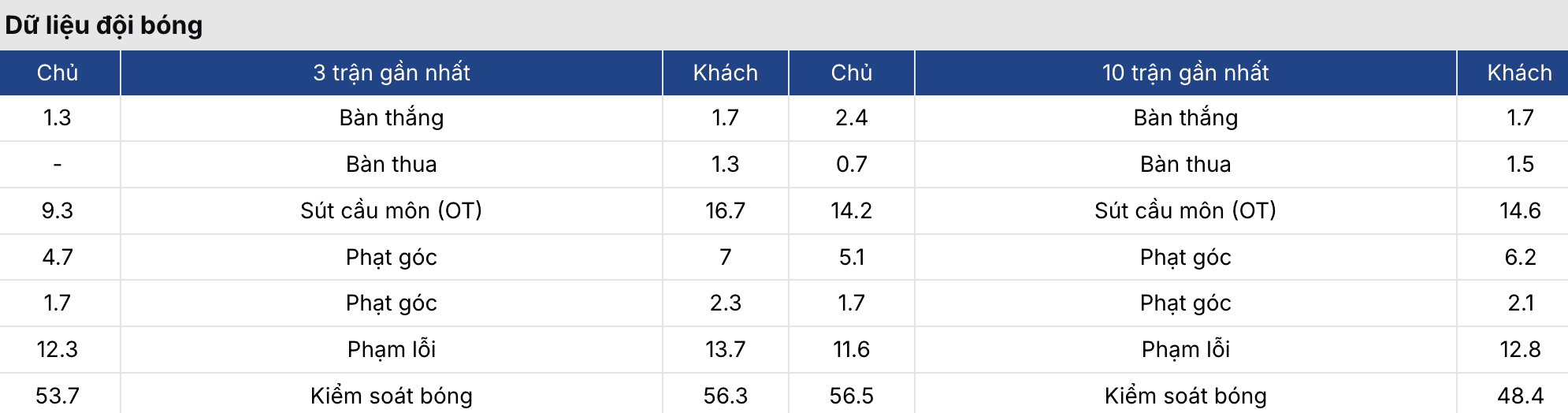Select the fouls value 11.6
The height and width of the screenshot is (413, 1568).
pyautogui.click(x=851, y=349)
